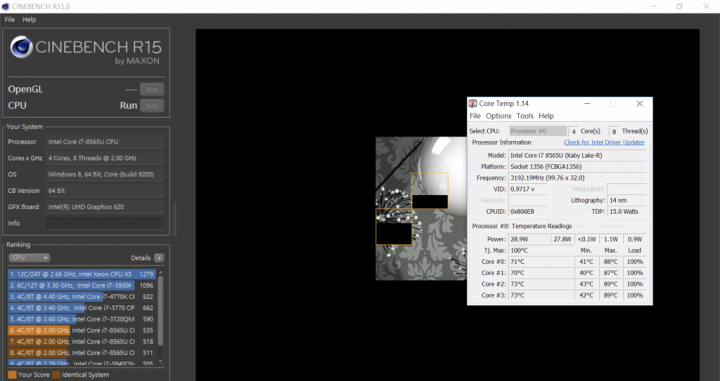720x381 pixels.
Task: Click the ranking Details arrow button
Action: [159, 258]
